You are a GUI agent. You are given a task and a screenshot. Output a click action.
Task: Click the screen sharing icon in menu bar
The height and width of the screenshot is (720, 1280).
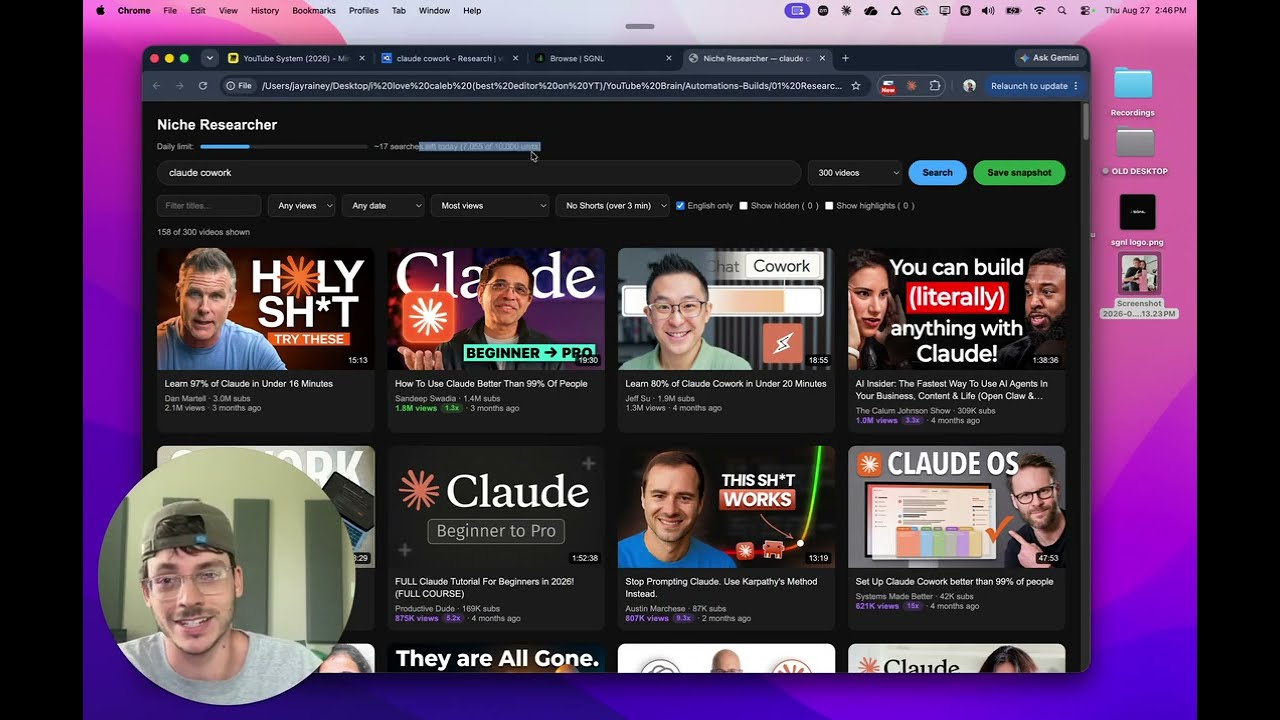coord(797,10)
